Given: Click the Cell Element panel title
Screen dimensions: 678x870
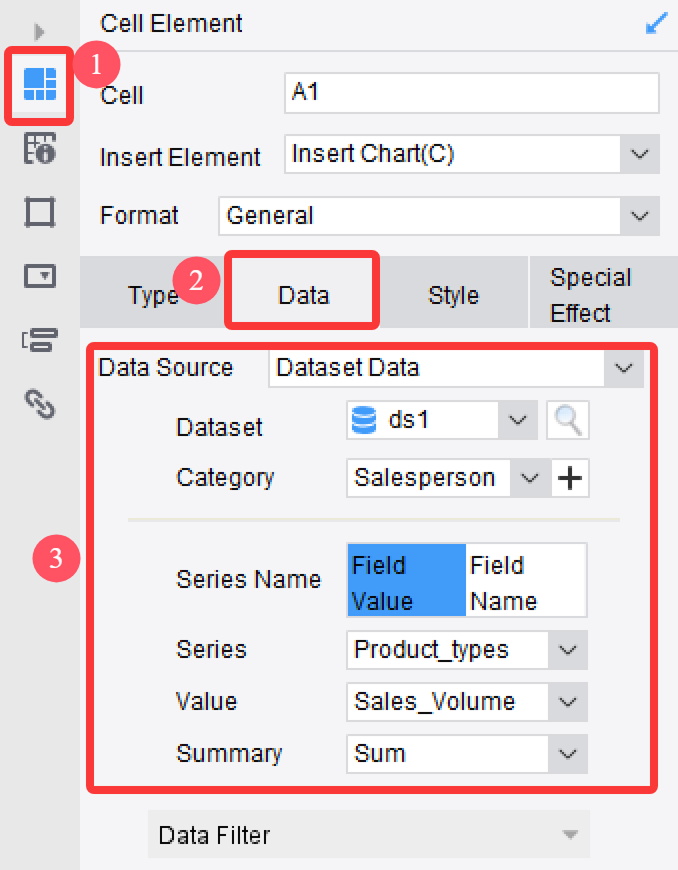Looking at the screenshot, I should click(171, 24).
